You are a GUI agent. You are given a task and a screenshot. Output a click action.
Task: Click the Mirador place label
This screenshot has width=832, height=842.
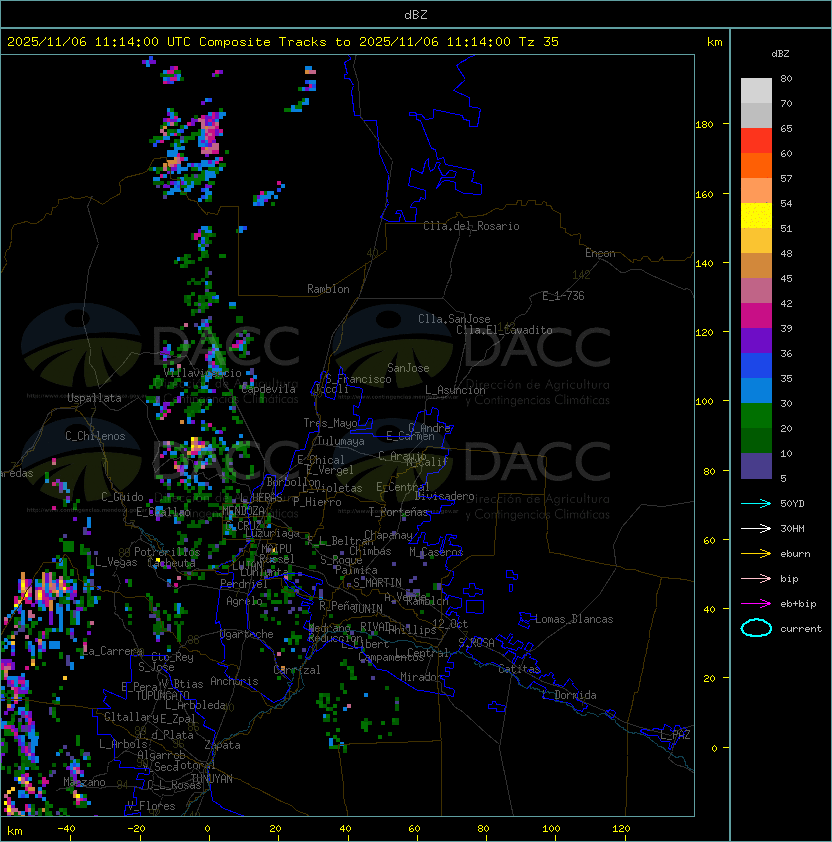pyautogui.click(x=422, y=677)
